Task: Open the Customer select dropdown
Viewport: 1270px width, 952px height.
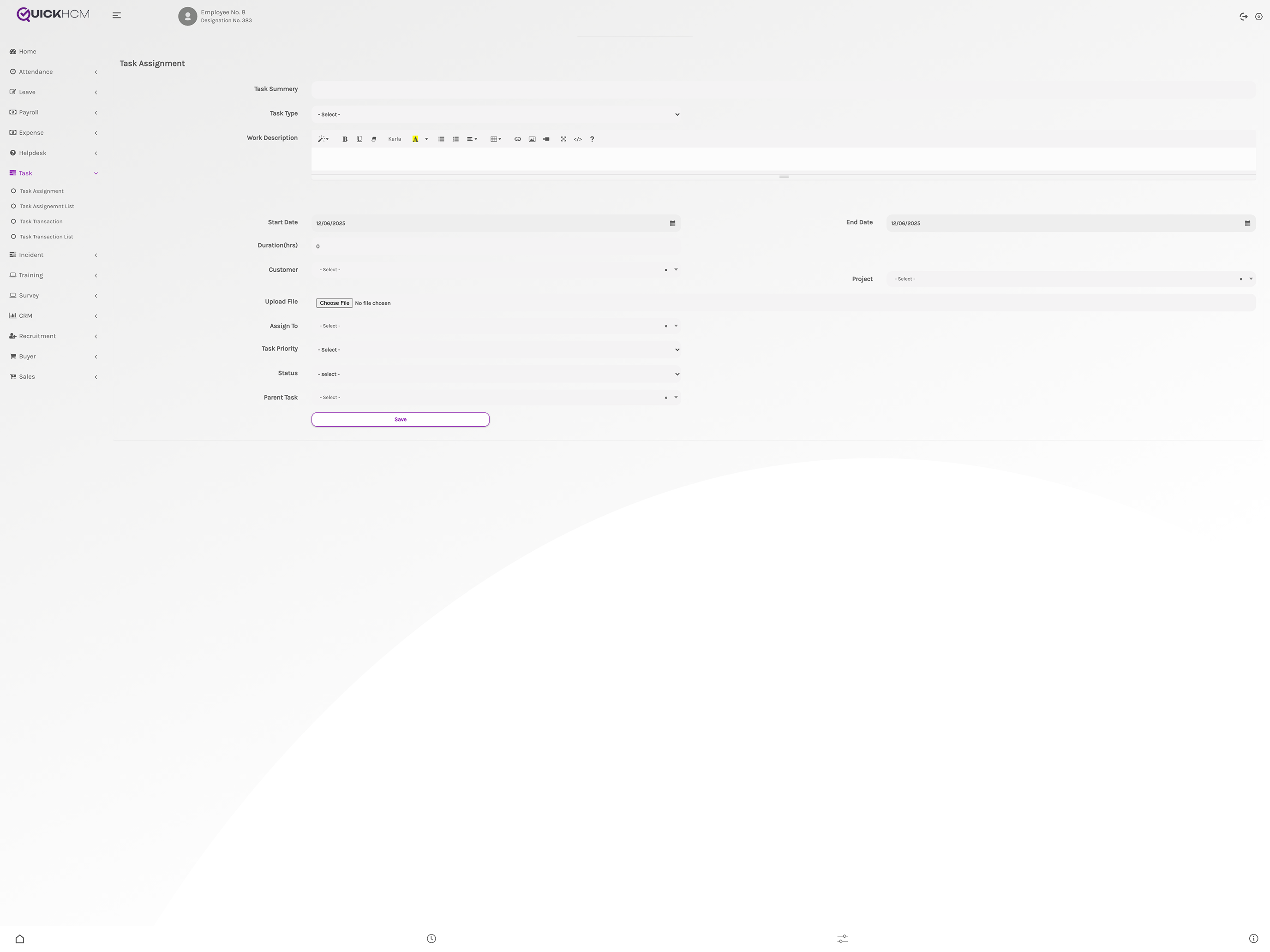Action: point(497,270)
